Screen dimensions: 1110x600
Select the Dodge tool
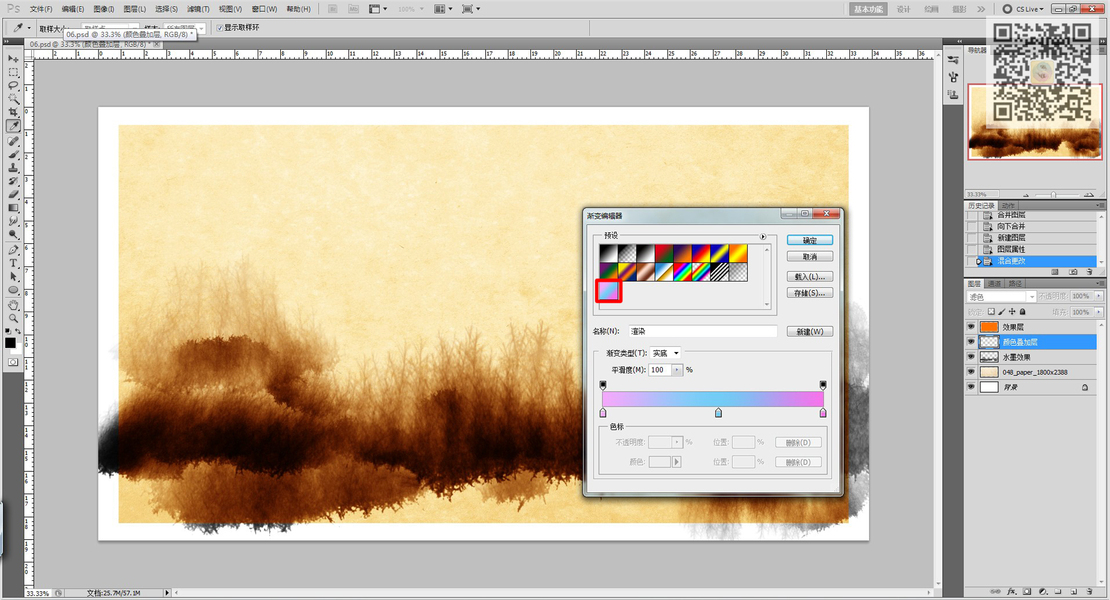tap(13, 234)
